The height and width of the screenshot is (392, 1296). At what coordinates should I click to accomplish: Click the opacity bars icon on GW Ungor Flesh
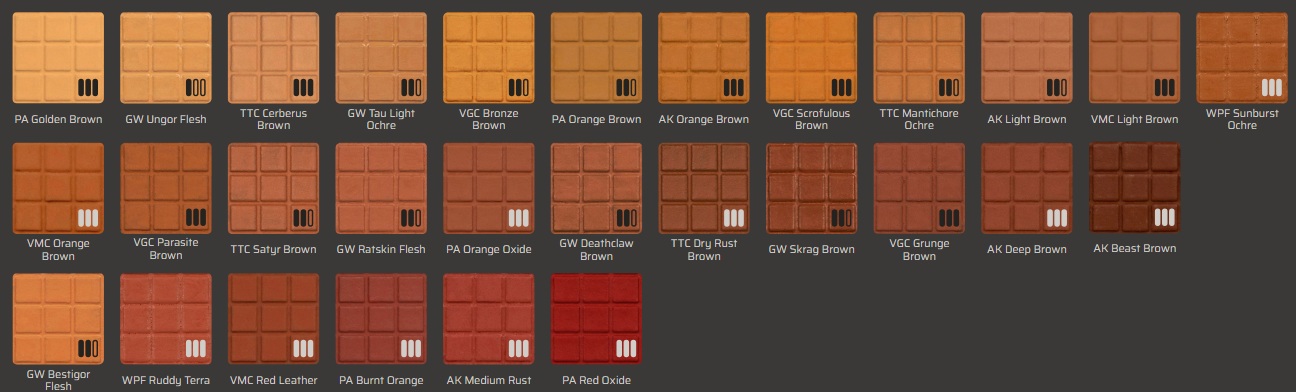(197, 87)
